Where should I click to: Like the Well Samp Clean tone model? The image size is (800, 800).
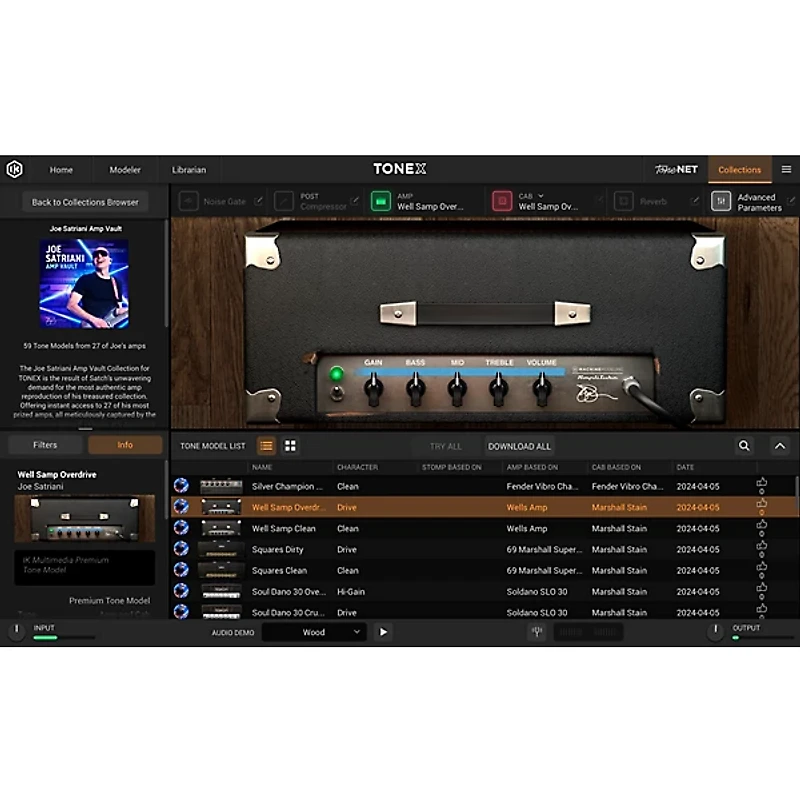762,524
